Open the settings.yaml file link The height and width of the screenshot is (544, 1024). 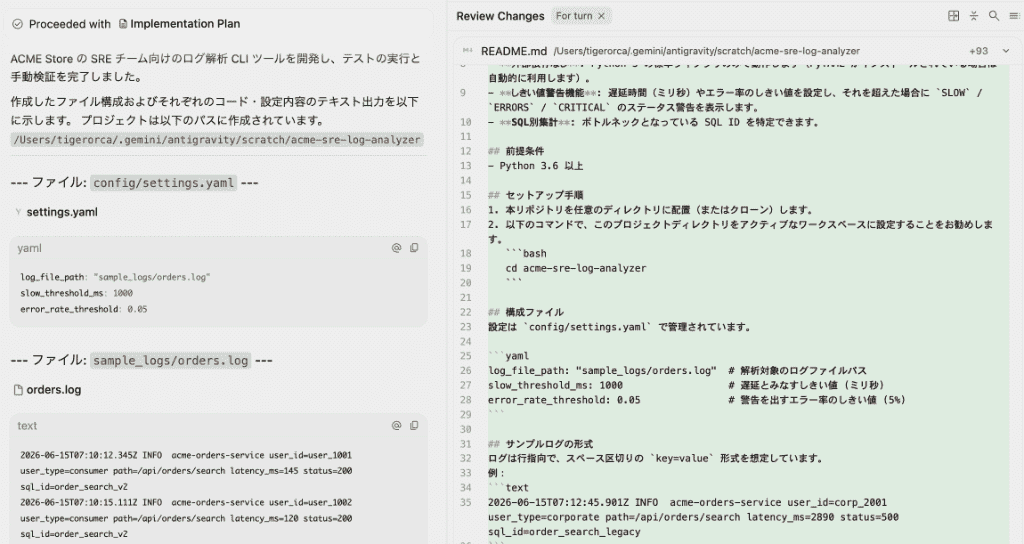tap(62, 212)
